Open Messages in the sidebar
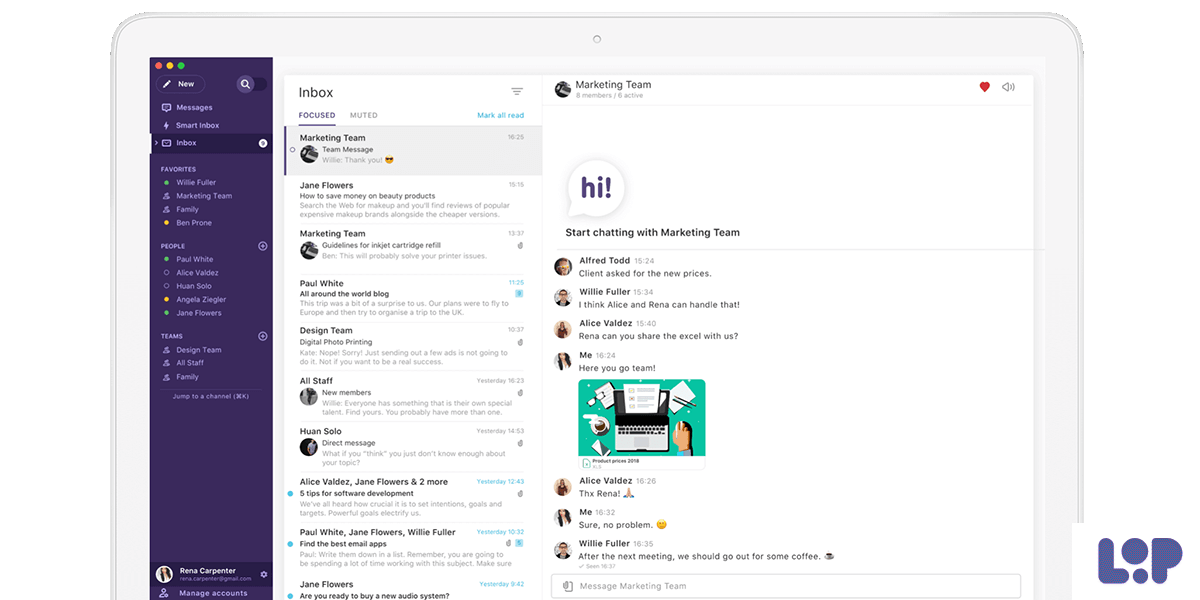The width and height of the screenshot is (1200, 600). click(x=194, y=108)
